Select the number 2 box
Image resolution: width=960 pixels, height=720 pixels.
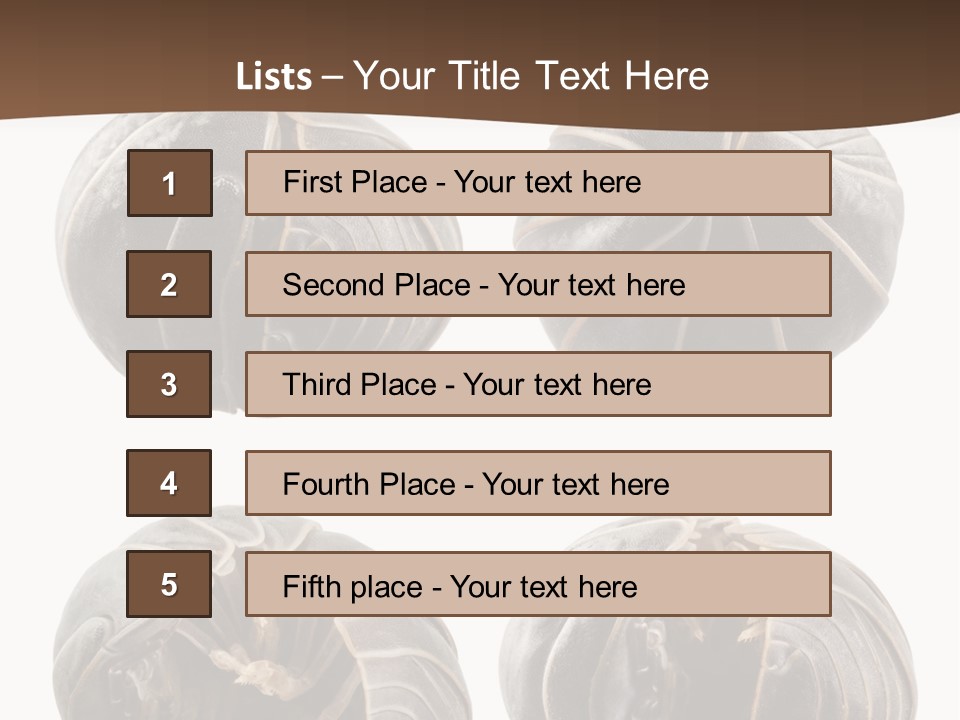point(169,284)
